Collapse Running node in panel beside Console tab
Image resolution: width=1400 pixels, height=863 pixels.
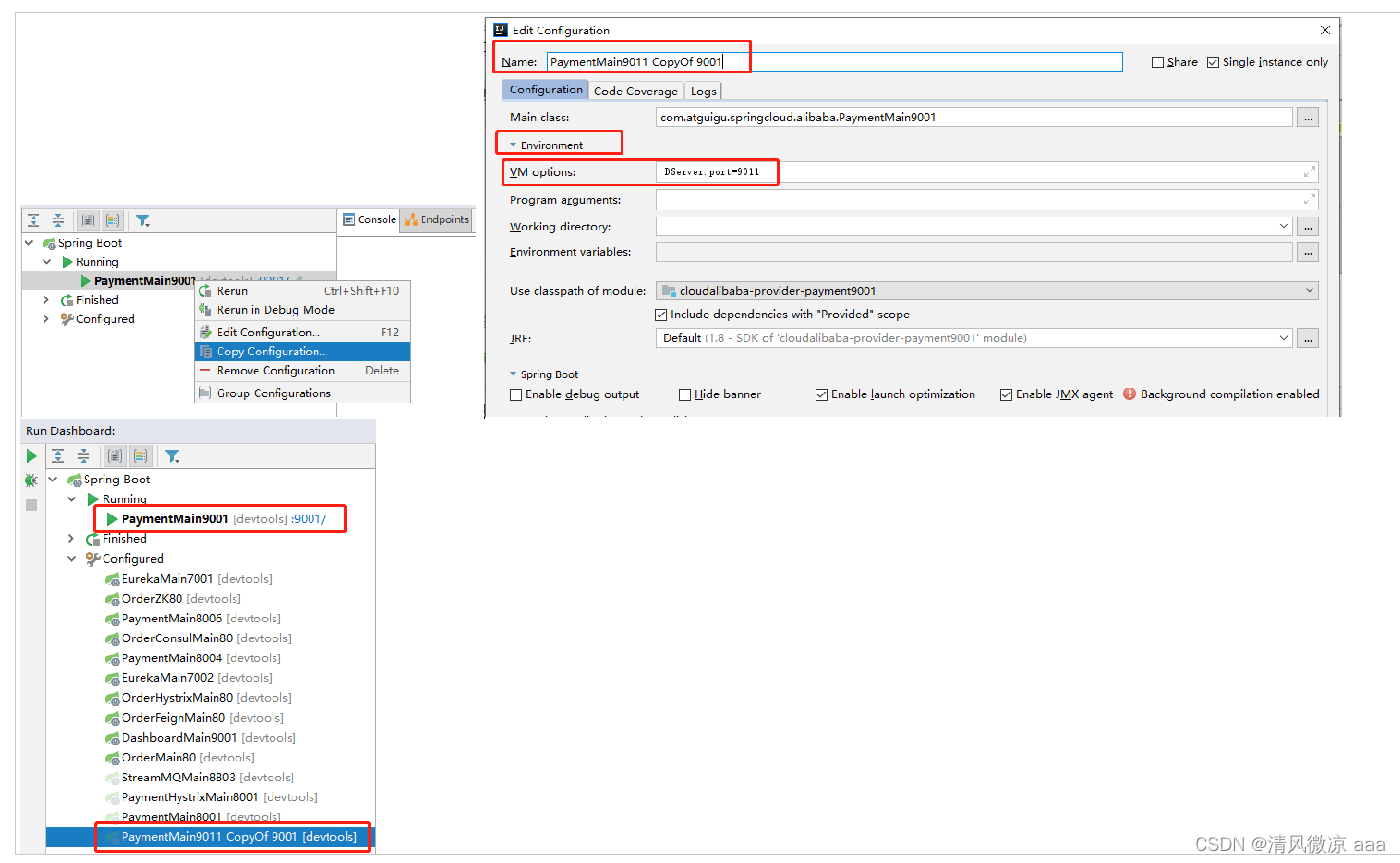pos(46,262)
